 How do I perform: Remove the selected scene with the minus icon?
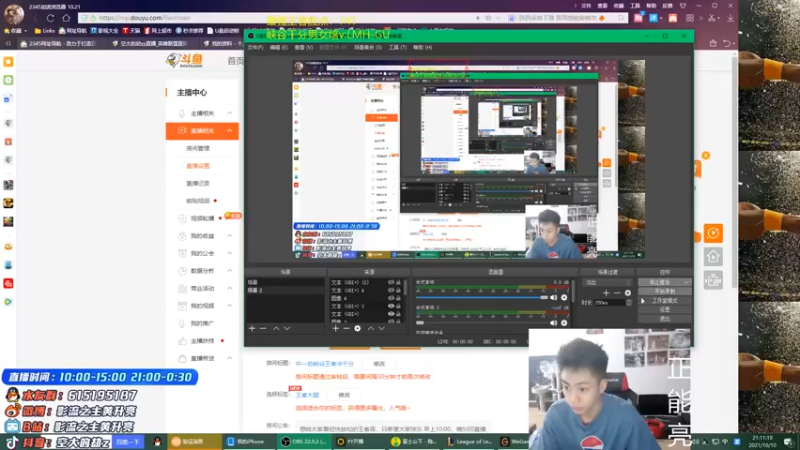263,329
